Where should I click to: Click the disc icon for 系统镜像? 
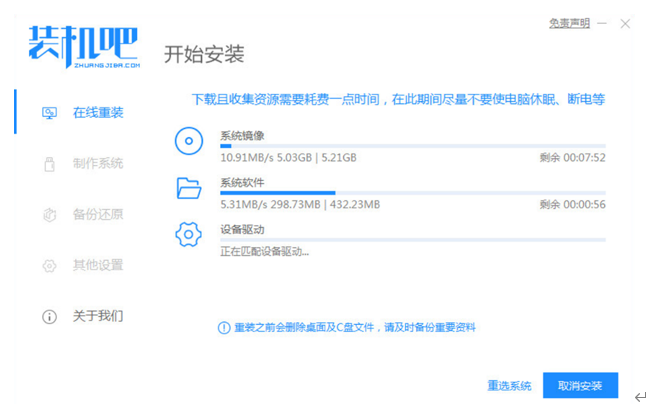tap(189, 142)
